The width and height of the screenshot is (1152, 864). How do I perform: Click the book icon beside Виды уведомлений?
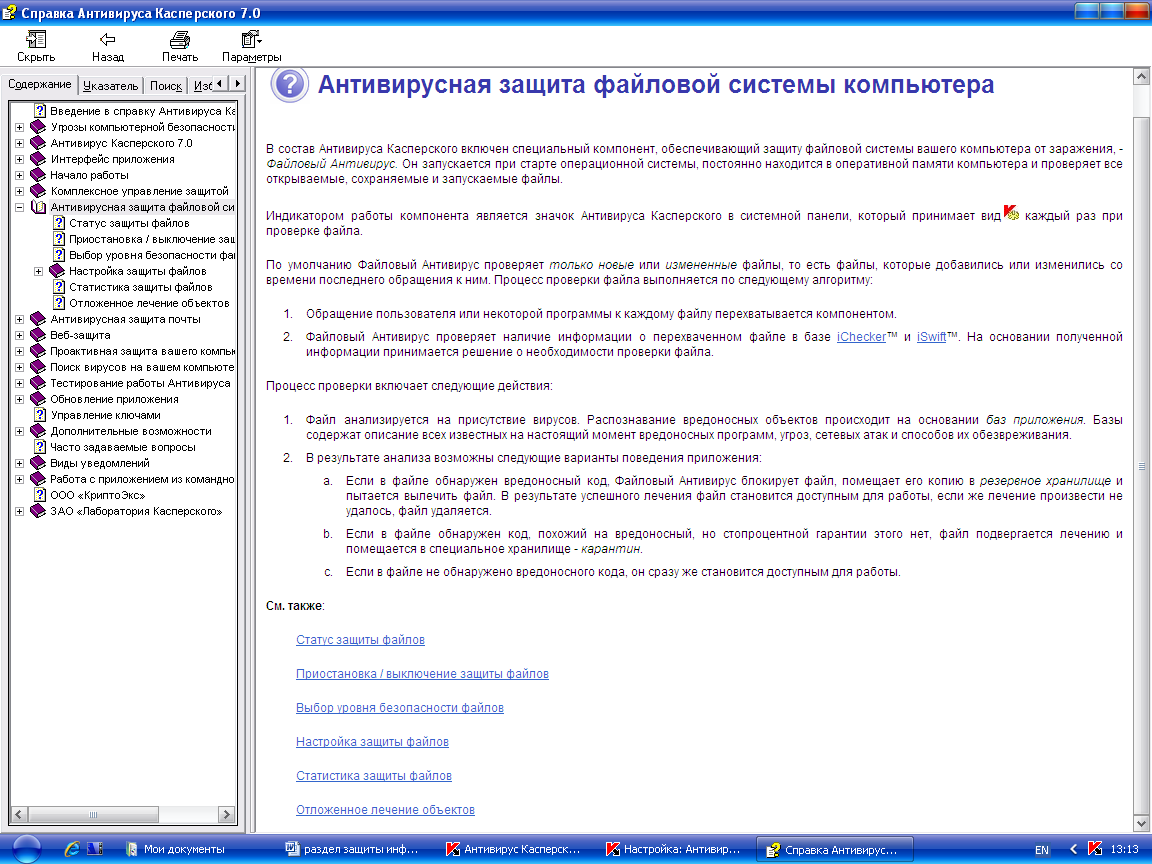(38, 463)
